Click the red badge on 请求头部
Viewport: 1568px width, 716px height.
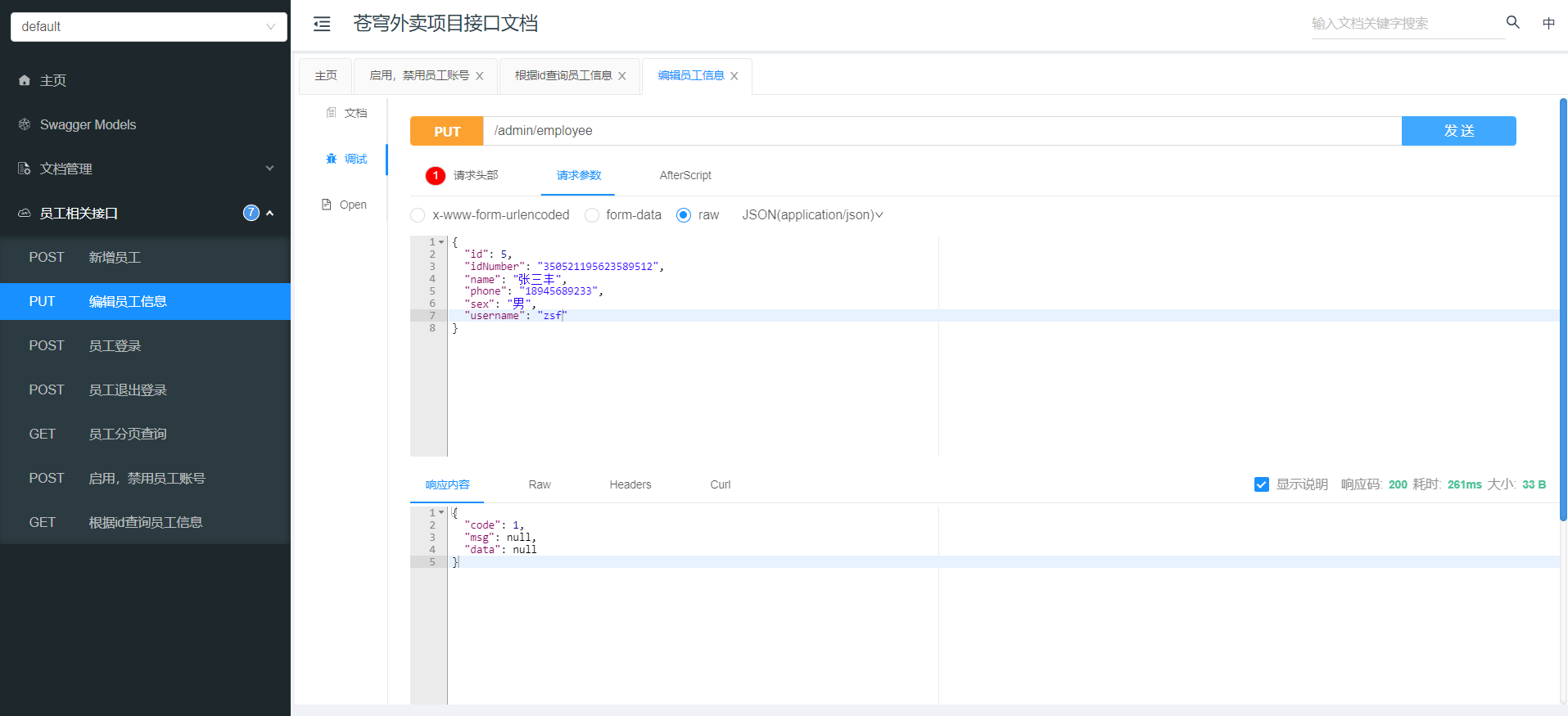[x=436, y=175]
